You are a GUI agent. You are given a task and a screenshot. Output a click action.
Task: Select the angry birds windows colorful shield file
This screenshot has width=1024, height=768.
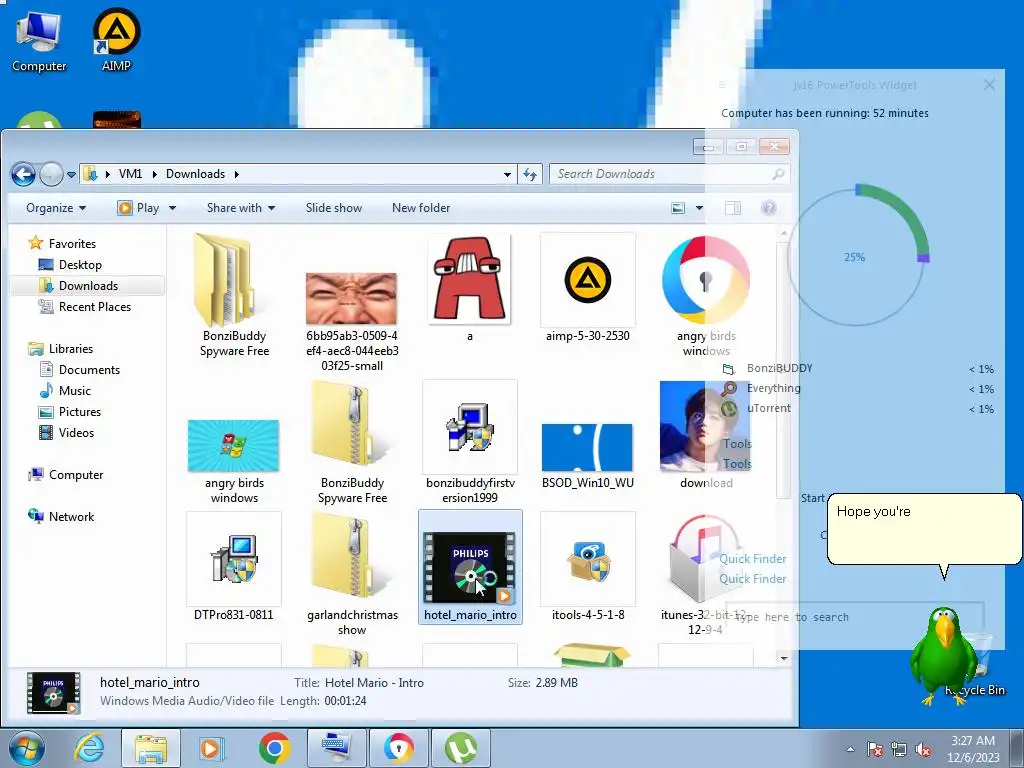705,295
